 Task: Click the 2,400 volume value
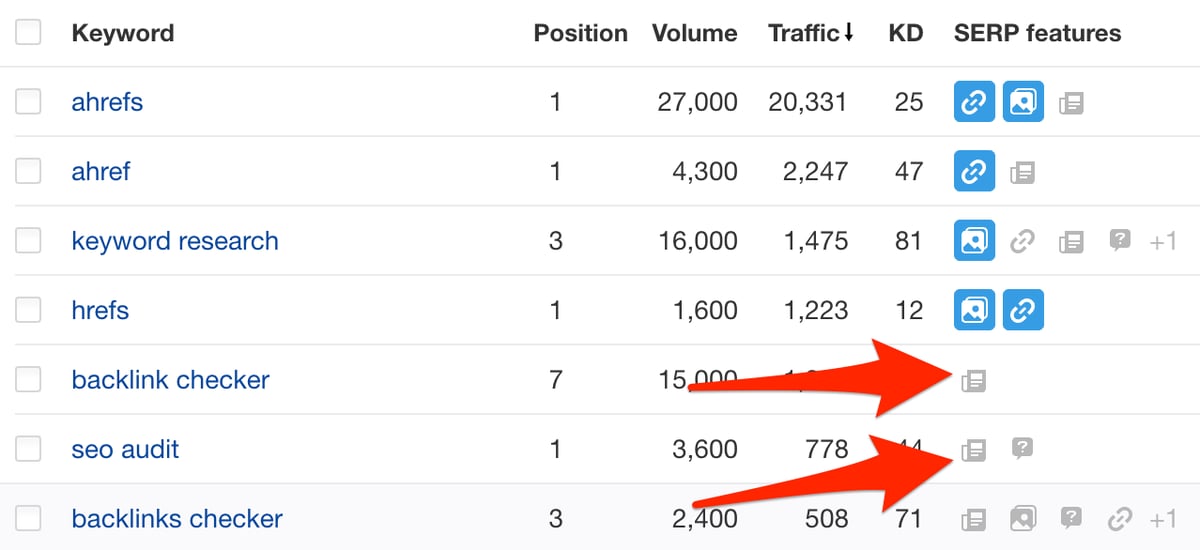point(704,519)
